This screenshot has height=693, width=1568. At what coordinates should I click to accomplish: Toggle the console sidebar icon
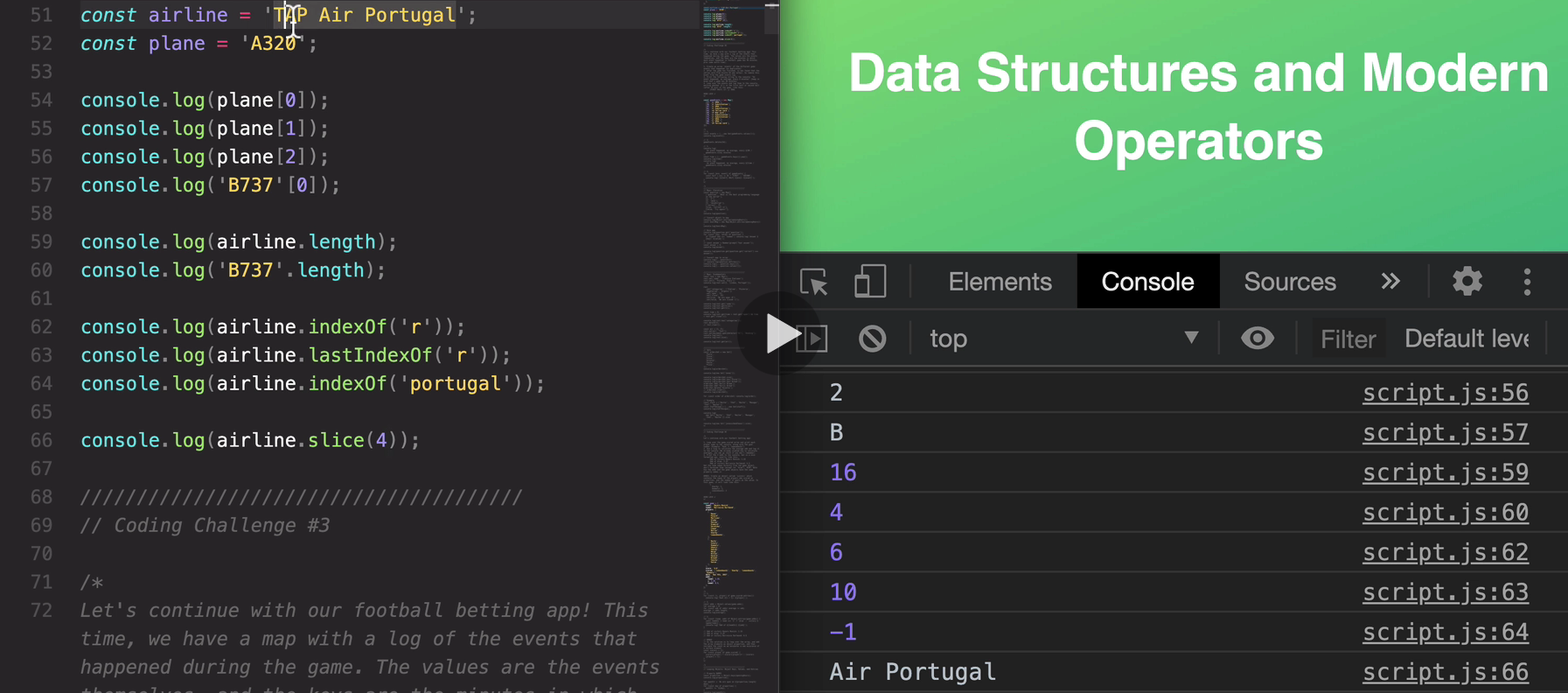point(812,339)
